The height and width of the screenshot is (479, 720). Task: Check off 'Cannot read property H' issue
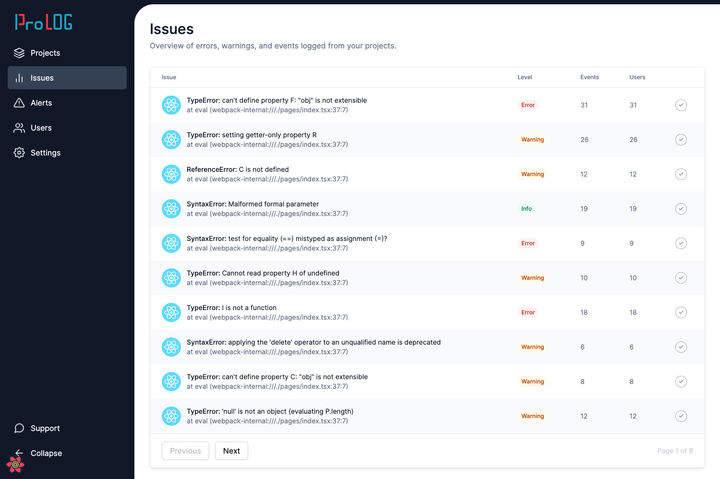click(x=681, y=278)
